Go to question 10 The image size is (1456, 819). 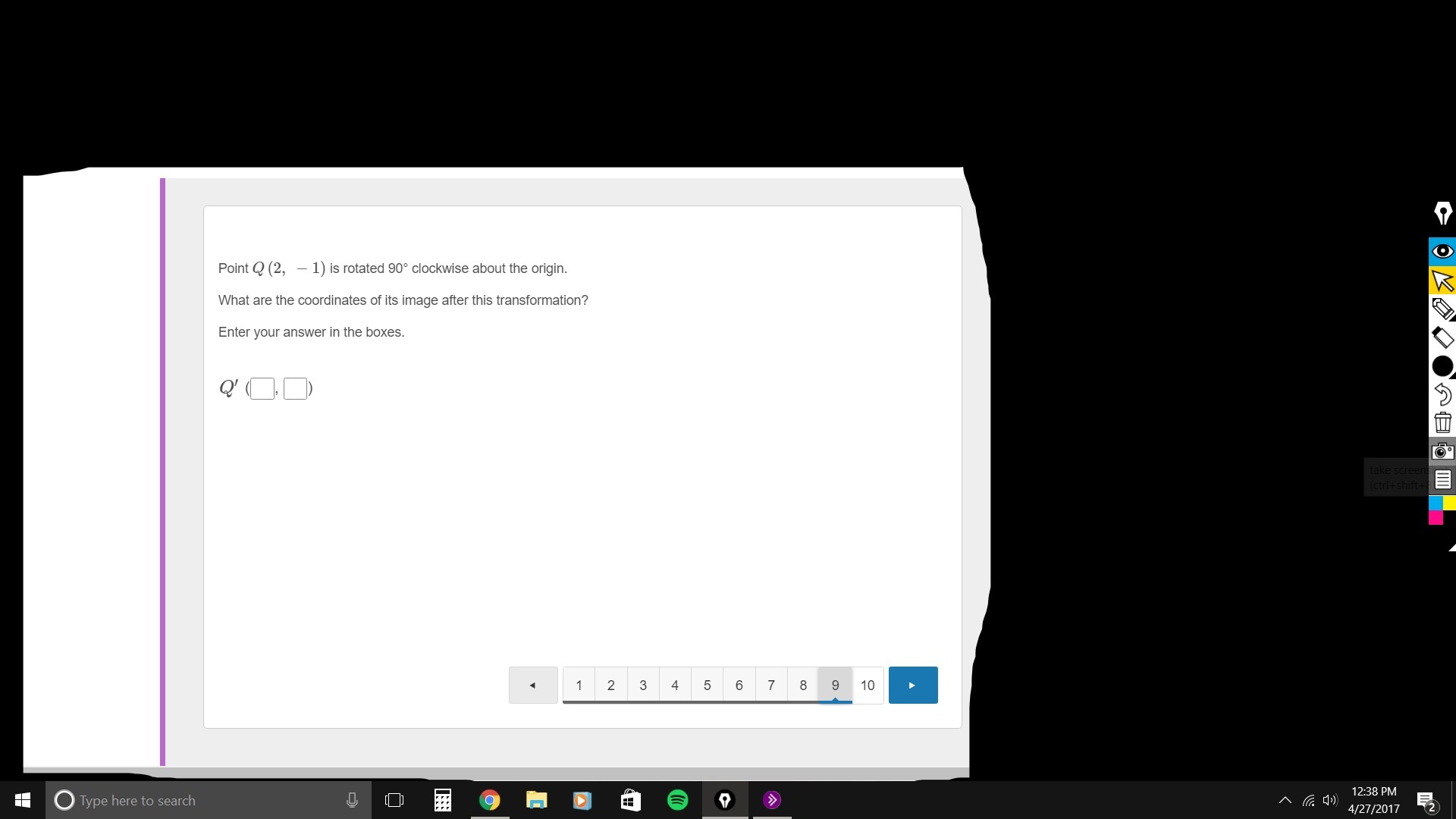coord(868,686)
